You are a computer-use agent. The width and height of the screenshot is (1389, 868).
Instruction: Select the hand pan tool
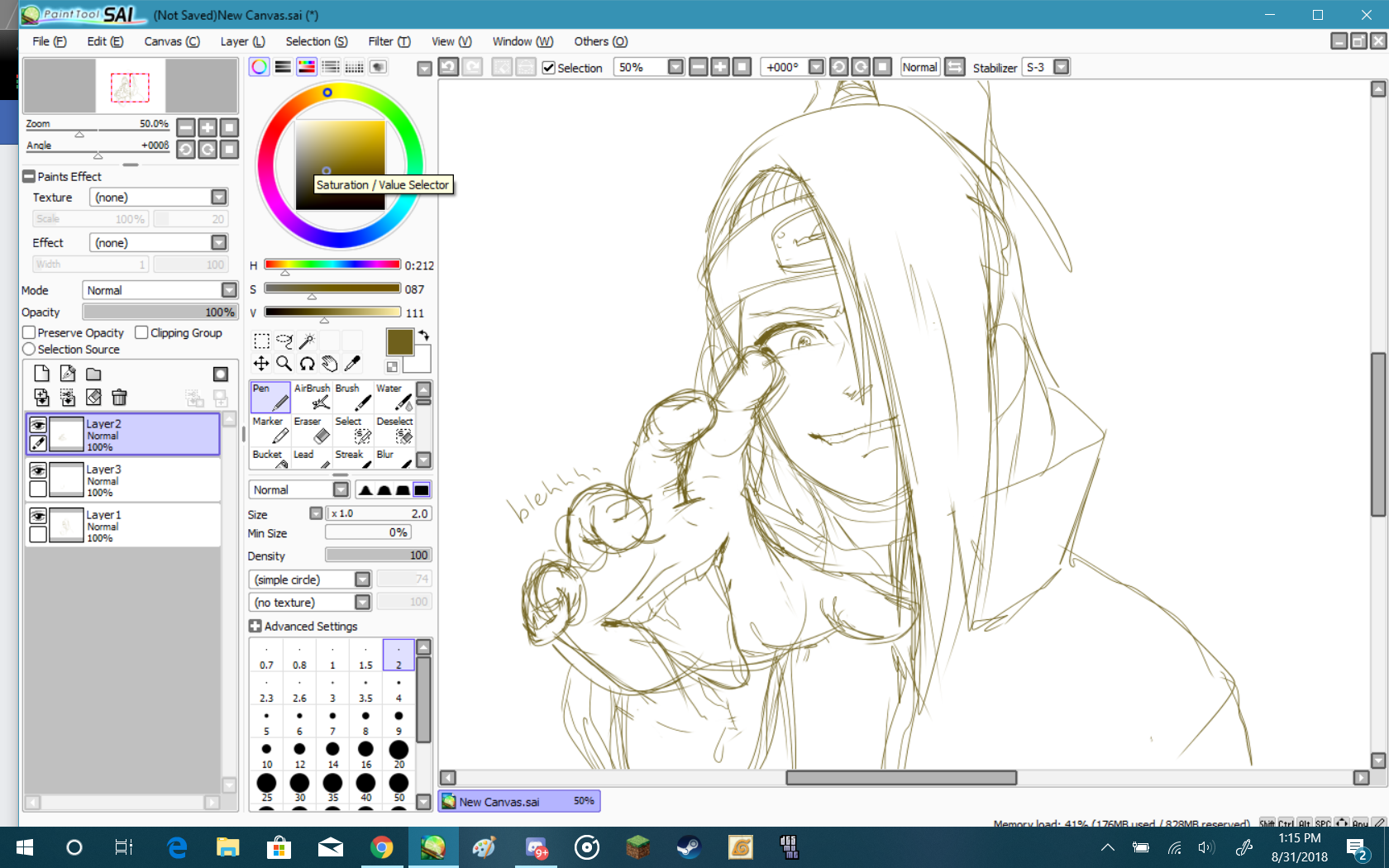click(x=330, y=363)
